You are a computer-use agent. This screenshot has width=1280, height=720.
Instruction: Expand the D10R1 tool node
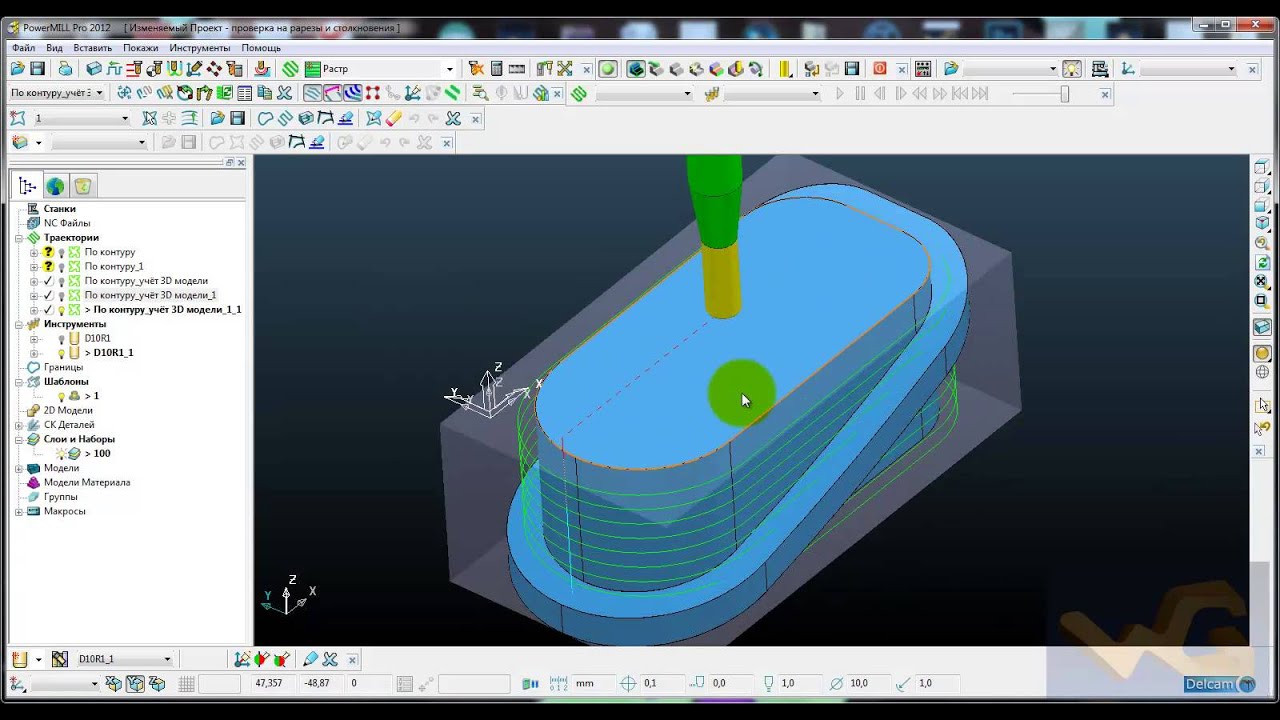[33, 339]
